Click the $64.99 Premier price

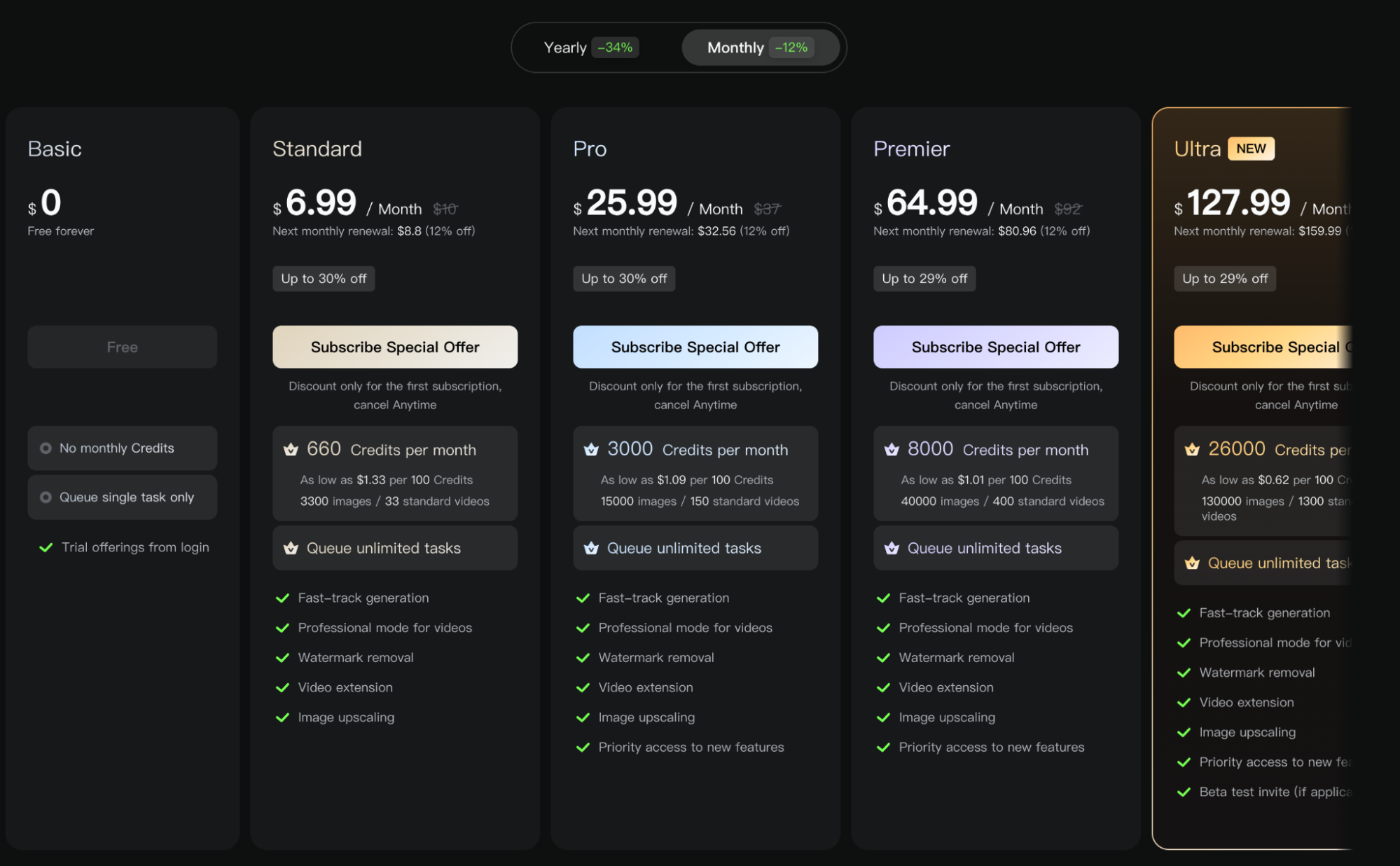(925, 203)
